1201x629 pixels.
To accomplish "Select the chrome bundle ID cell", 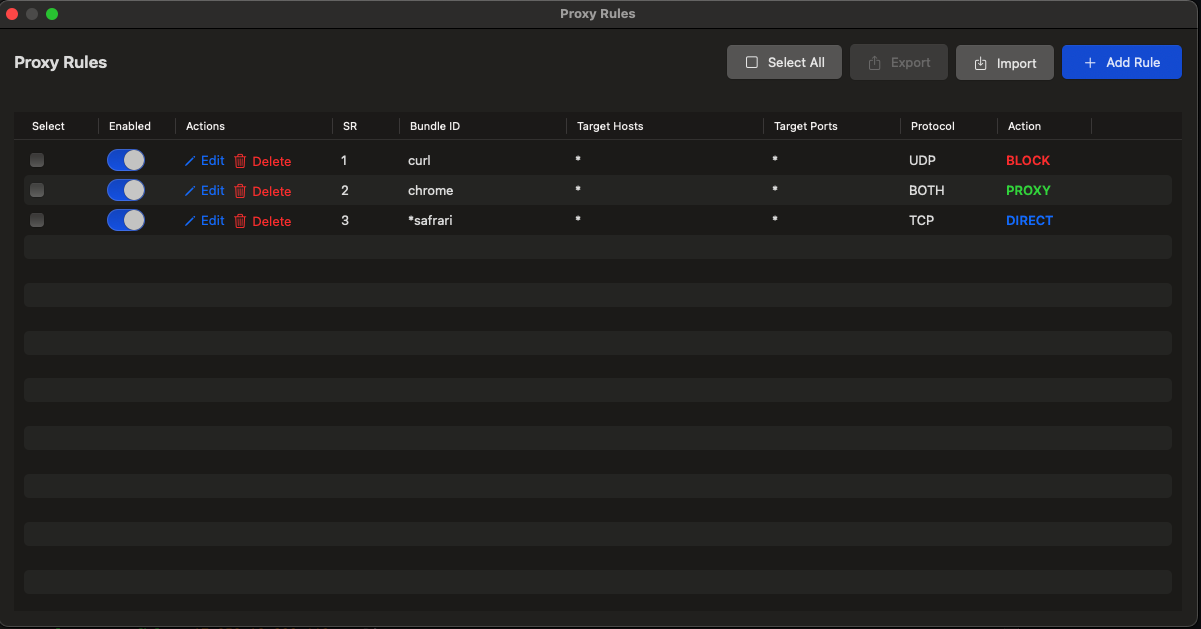I will tap(431, 190).
